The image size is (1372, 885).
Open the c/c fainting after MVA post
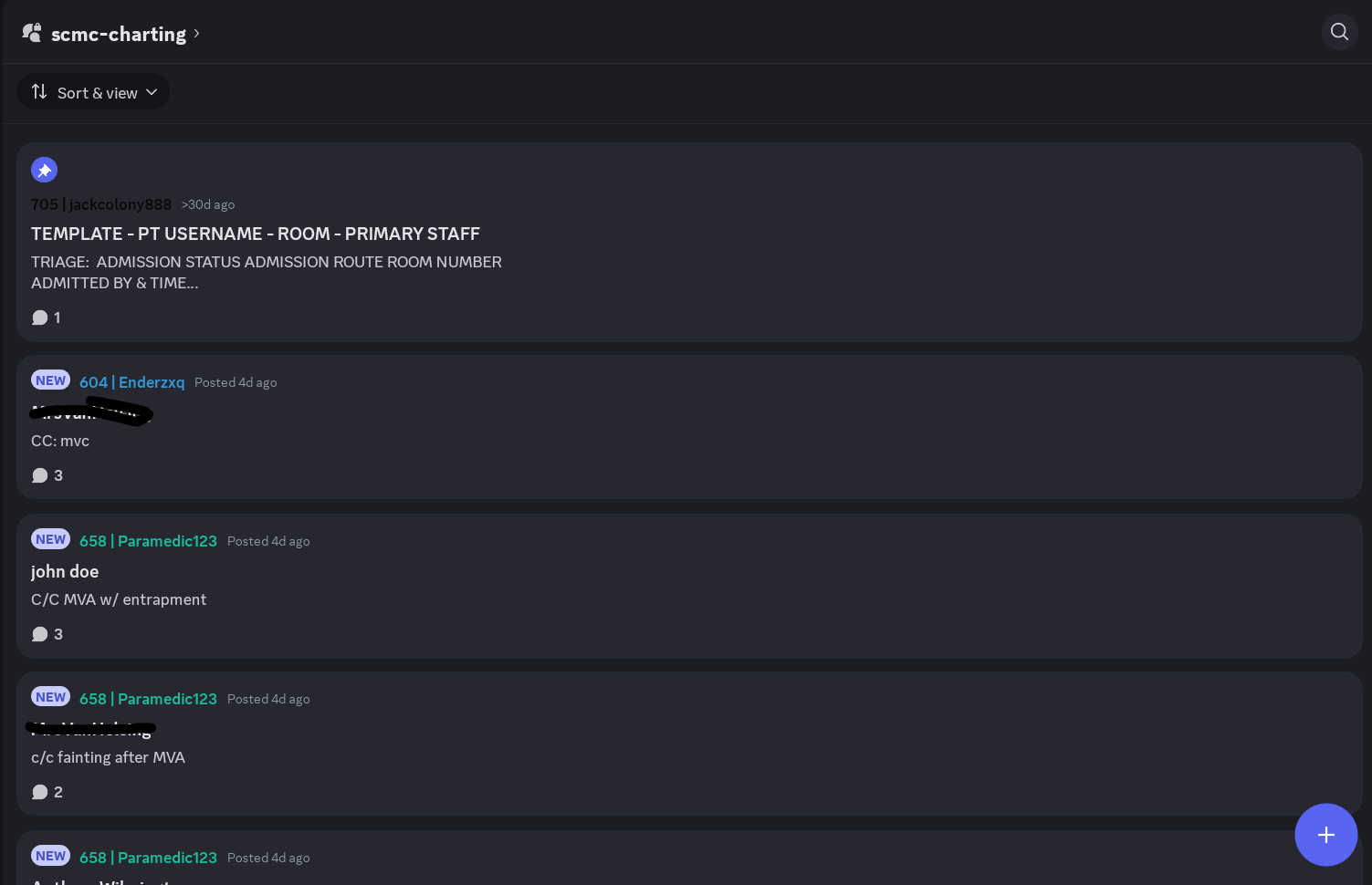click(689, 744)
